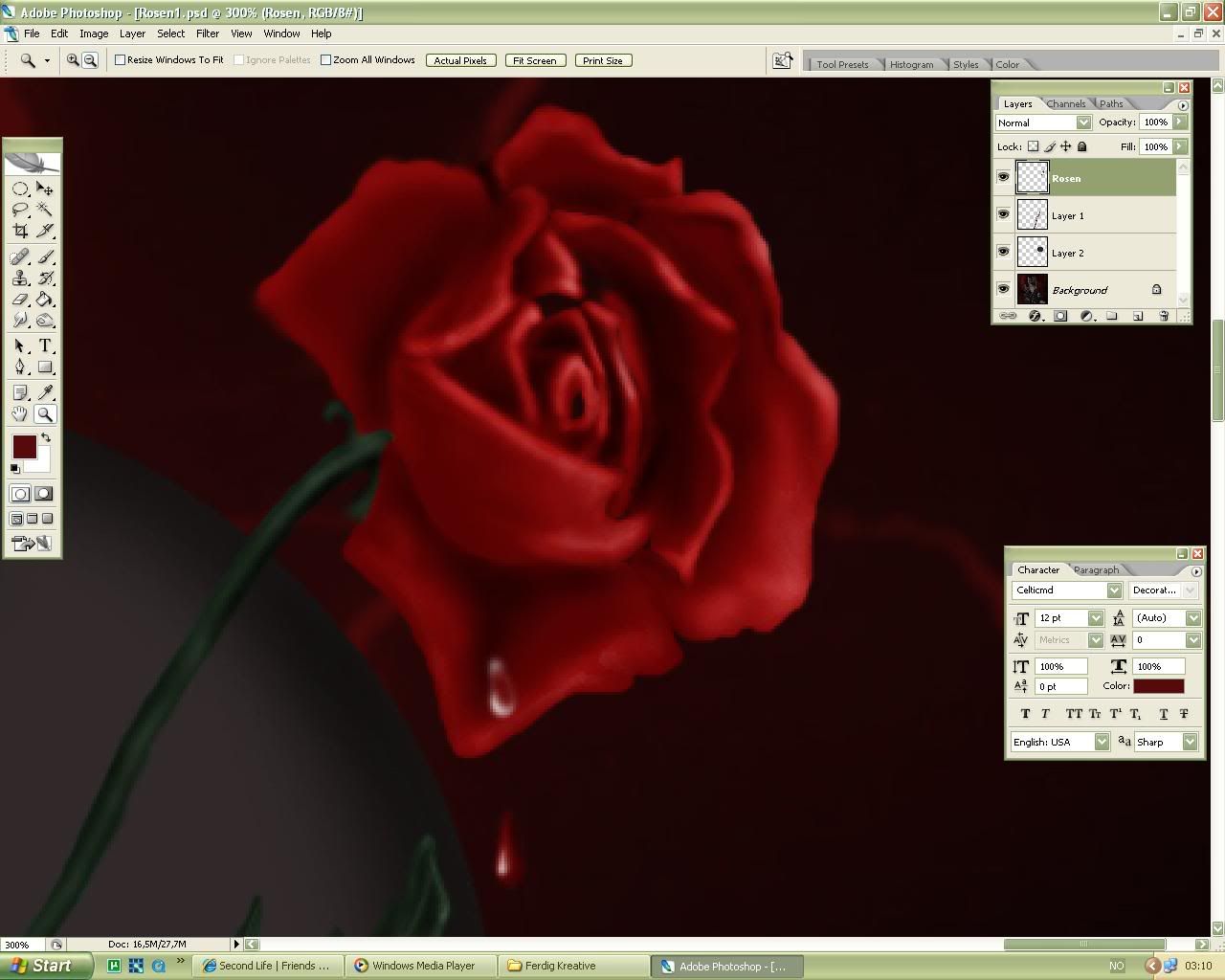Switch to Quick Mask mode

44,494
